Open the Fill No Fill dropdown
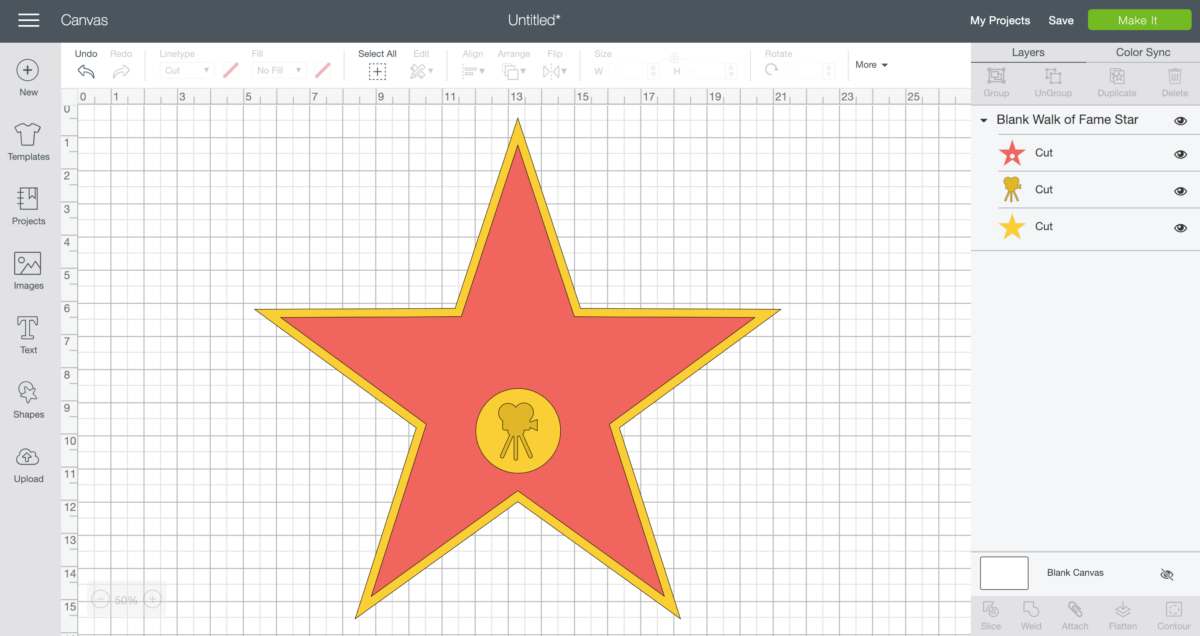1200x636 pixels. [x=278, y=70]
